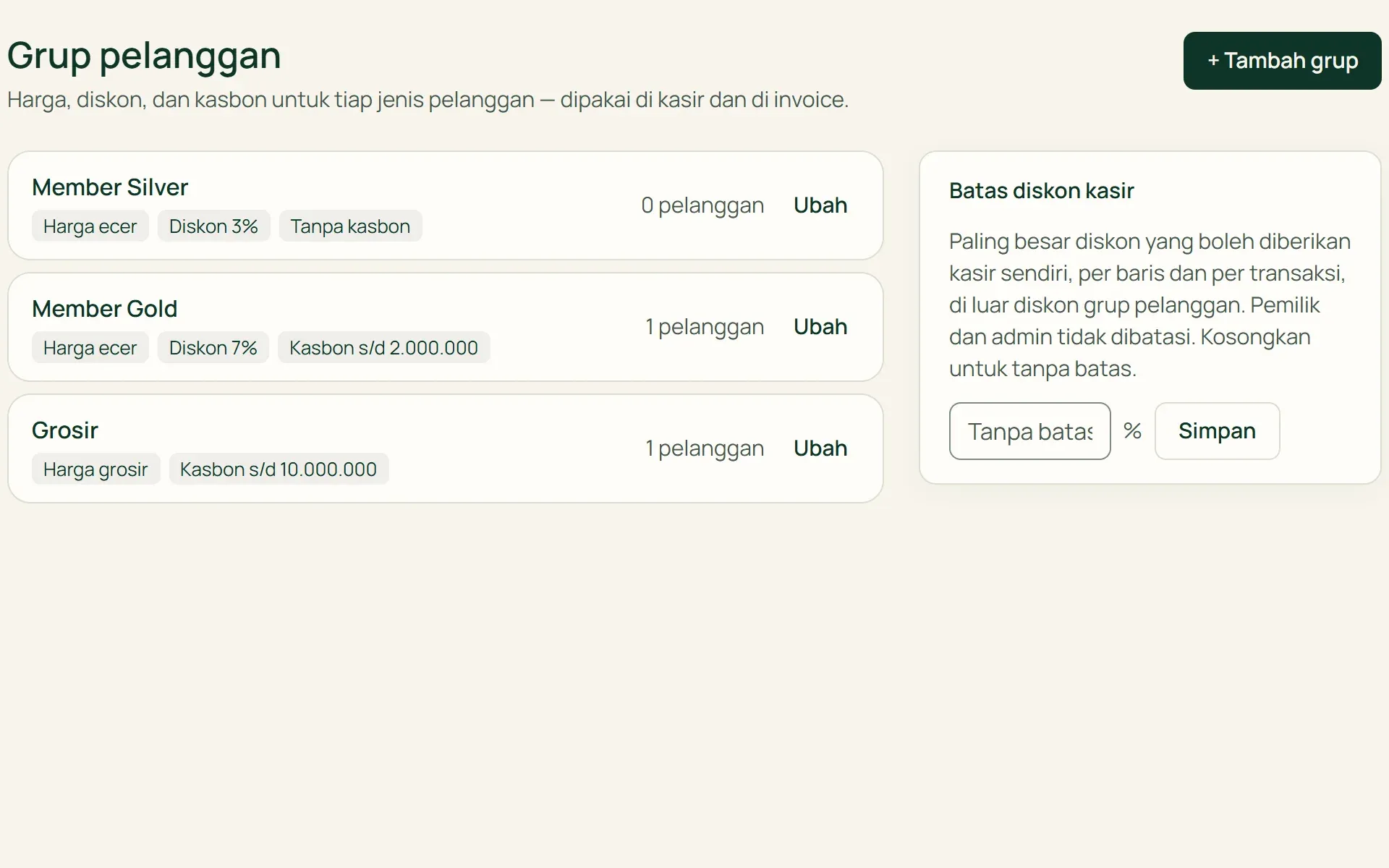Edit Member Silver group via Ubah

pos(820,205)
